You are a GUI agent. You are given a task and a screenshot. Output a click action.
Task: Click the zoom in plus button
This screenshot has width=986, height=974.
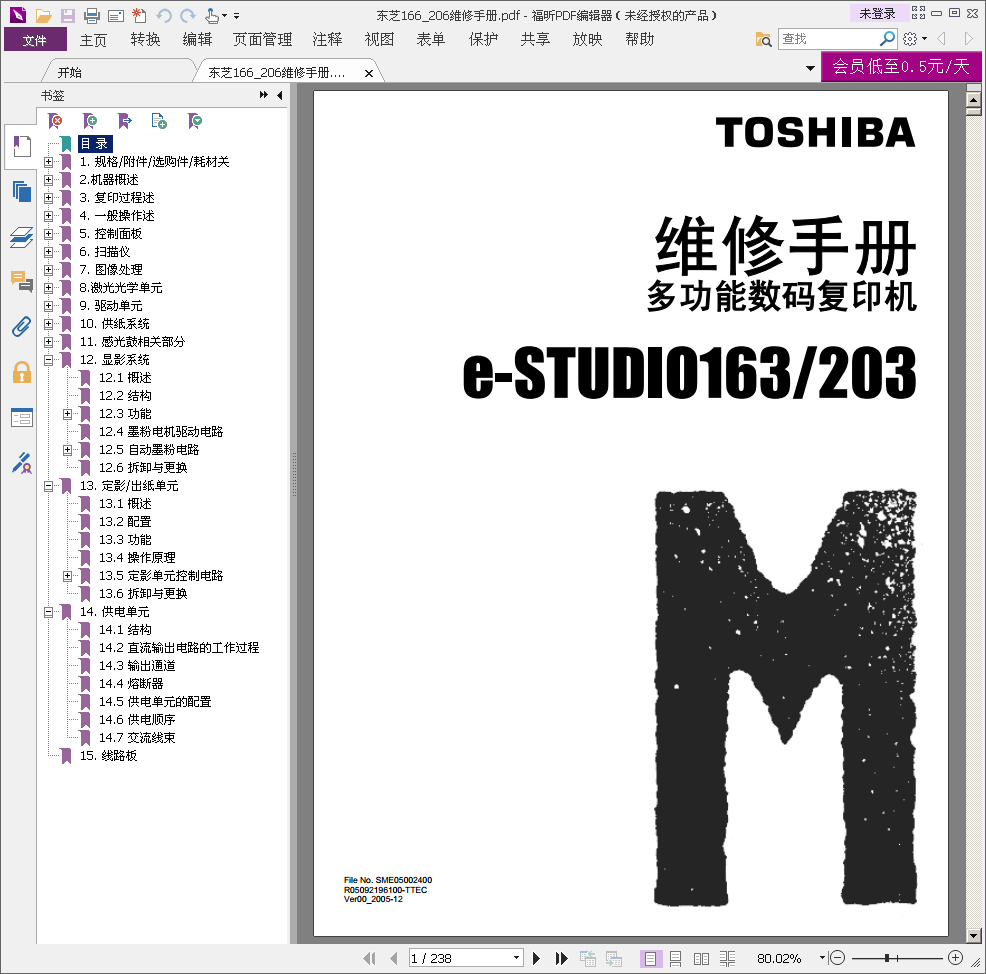tap(955, 958)
